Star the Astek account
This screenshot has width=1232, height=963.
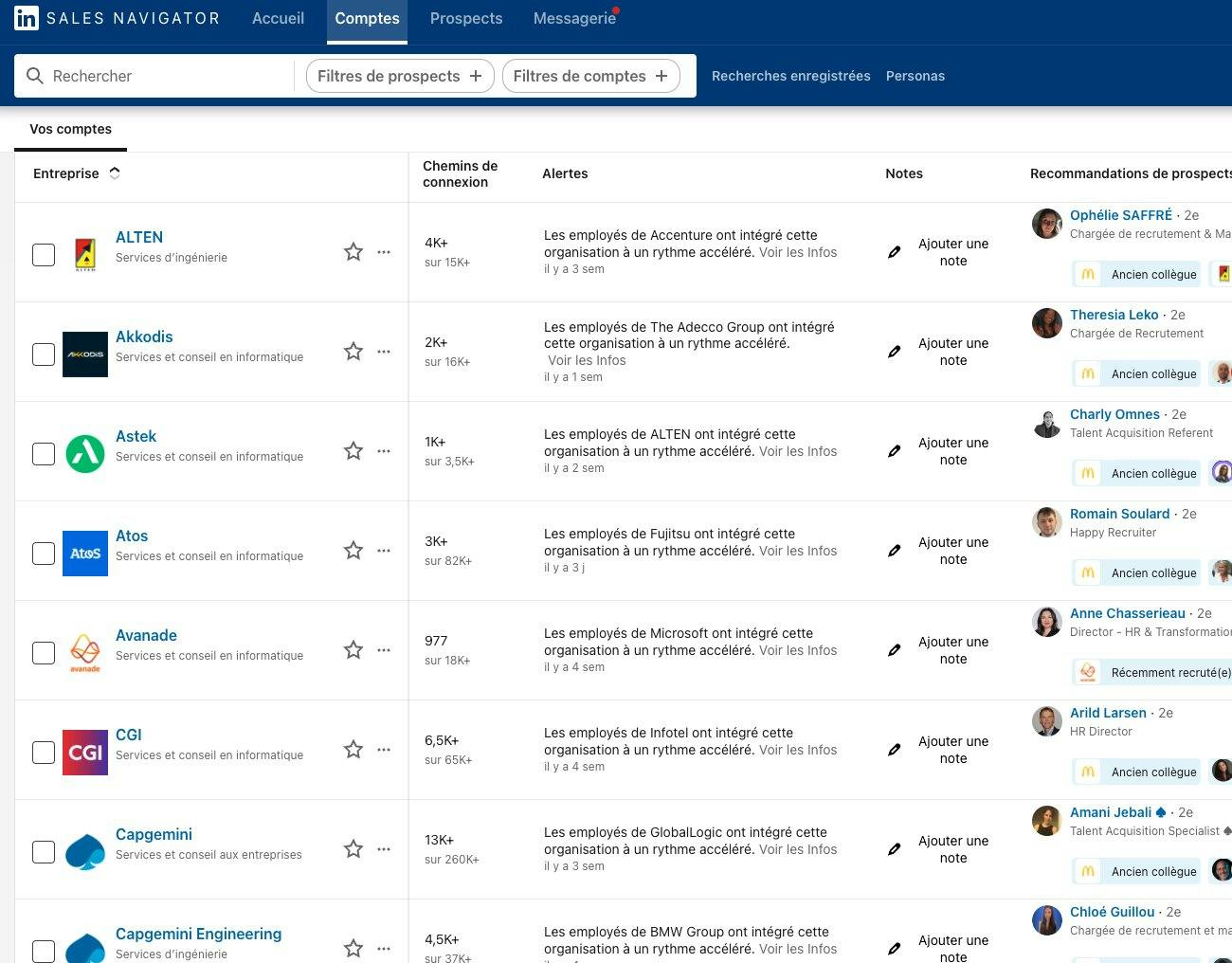pos(353,451)
